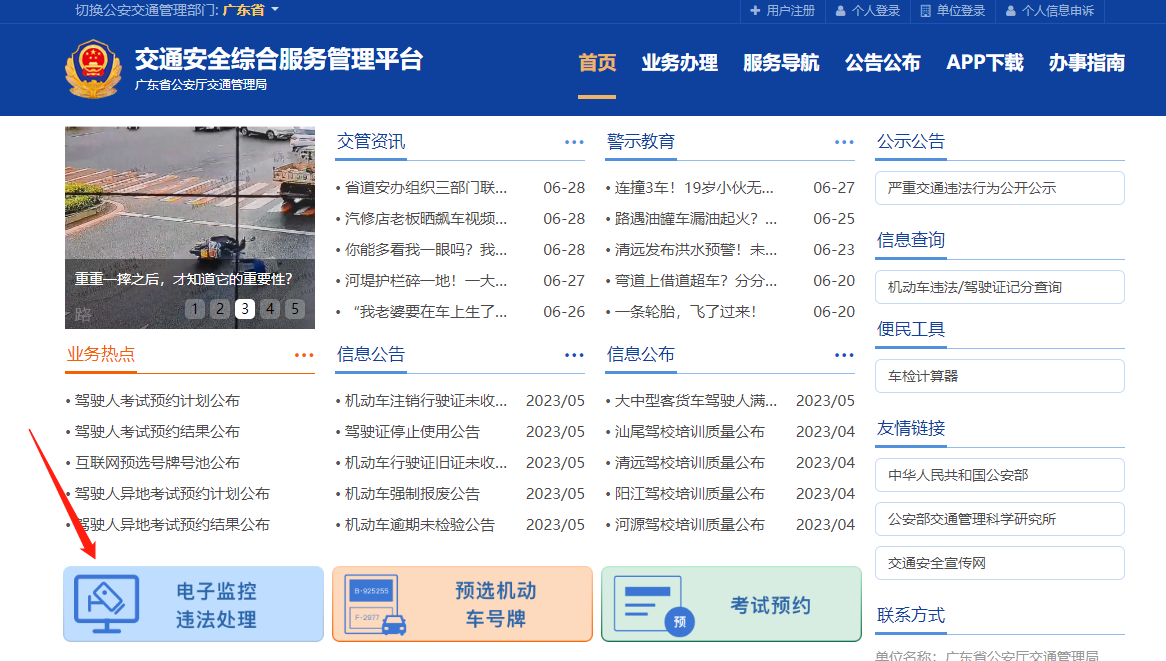Open the 业务办理 menu
Viewport: 1166px width, 661px height.
point(679,63)
